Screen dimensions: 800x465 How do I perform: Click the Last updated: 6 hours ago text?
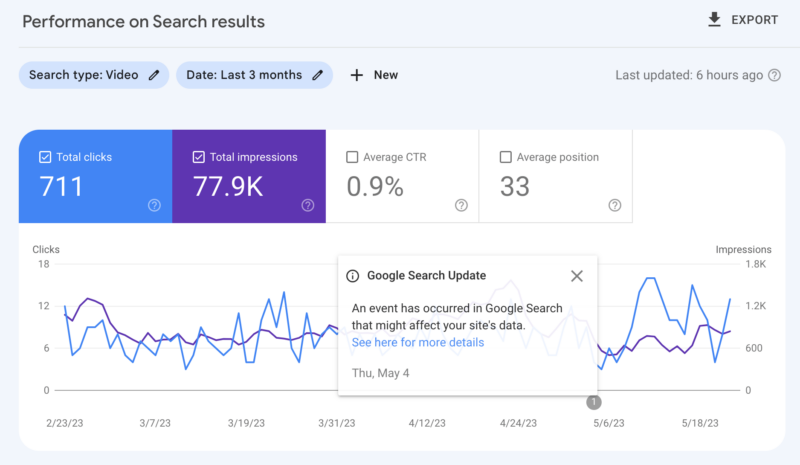coord(689,75)
